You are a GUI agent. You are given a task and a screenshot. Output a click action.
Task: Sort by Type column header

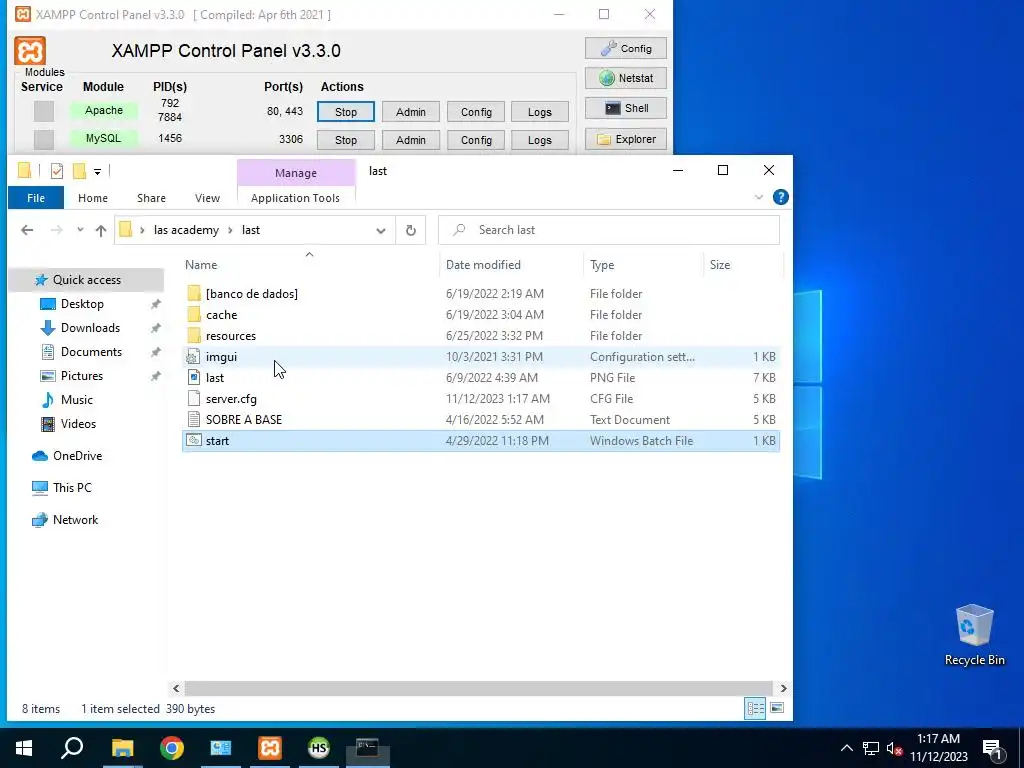(602, 264)
